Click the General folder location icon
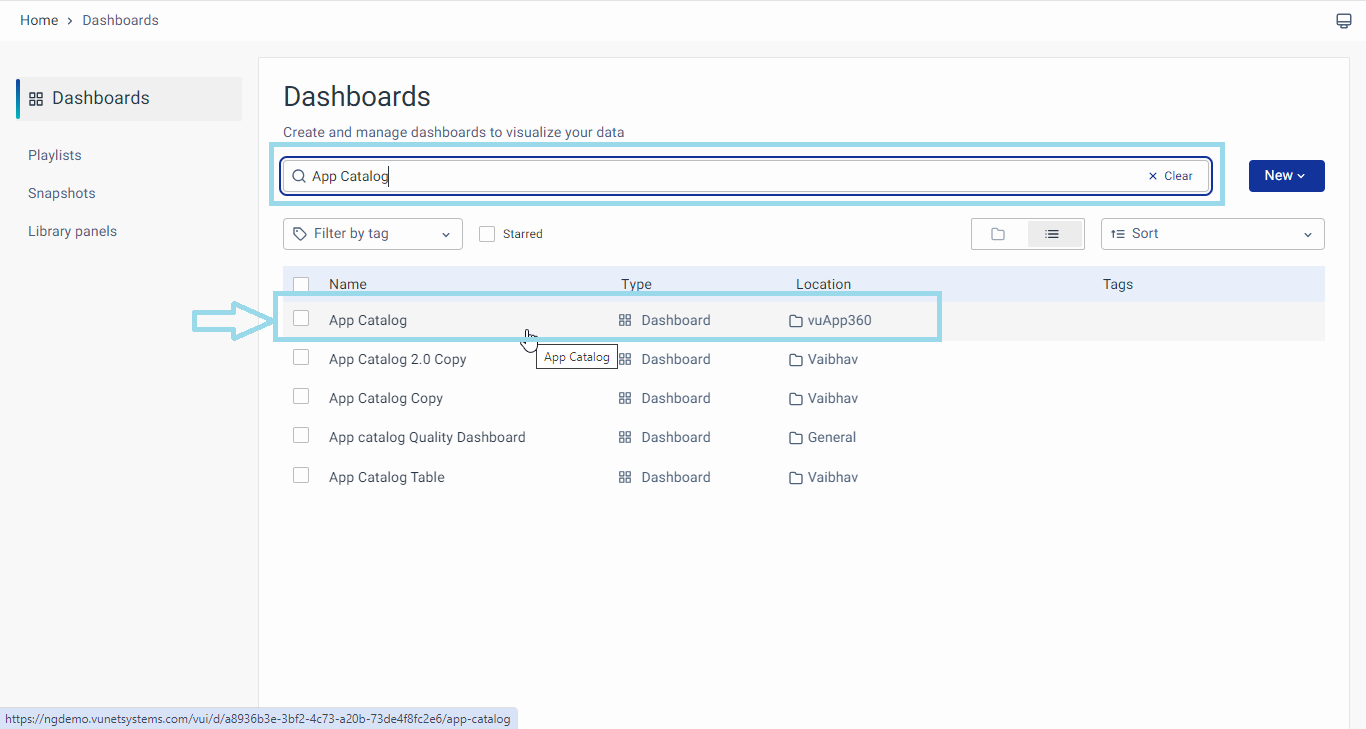 [x=796, y=438]
